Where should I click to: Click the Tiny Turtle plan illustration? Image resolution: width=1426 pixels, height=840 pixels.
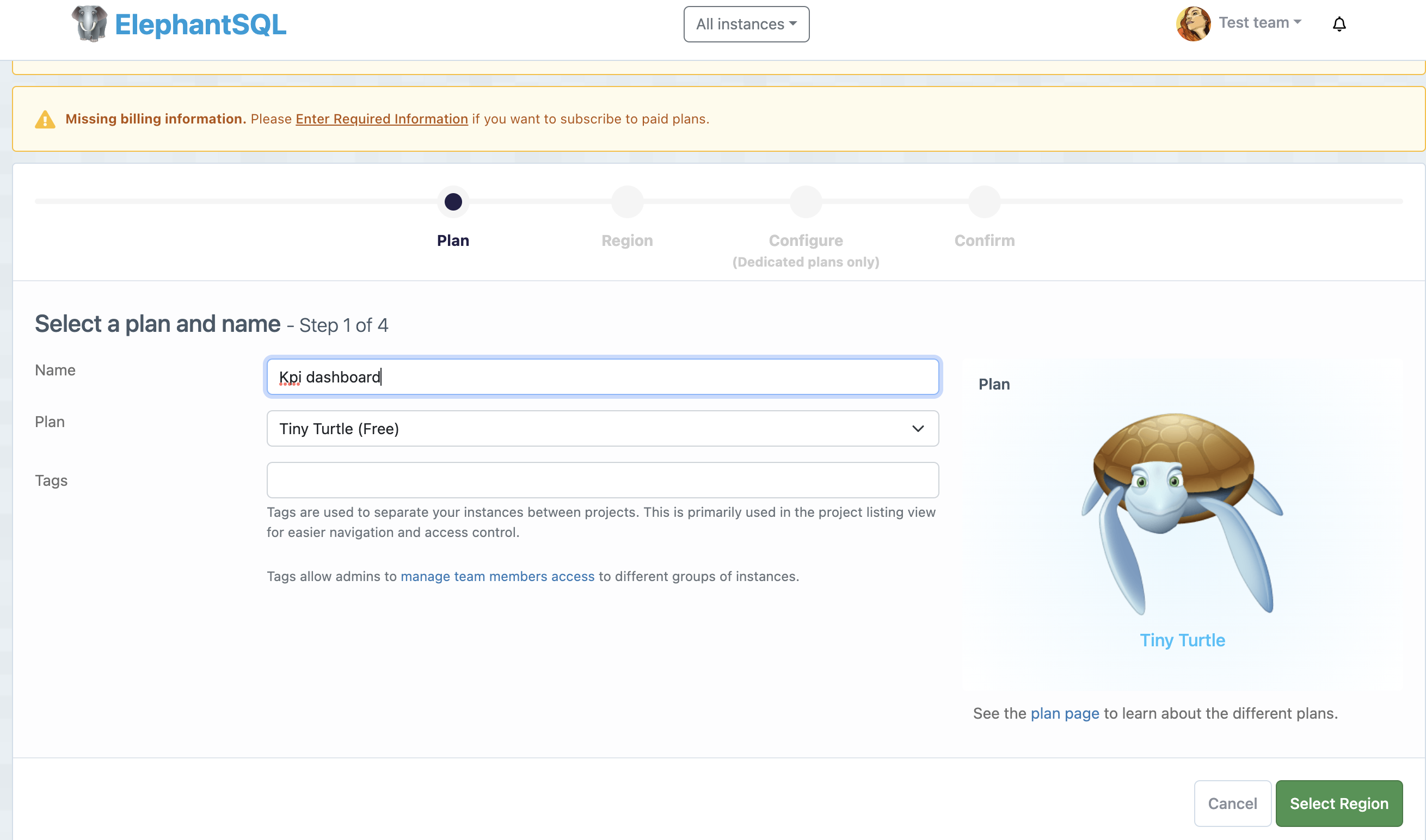coord(1182,514)
